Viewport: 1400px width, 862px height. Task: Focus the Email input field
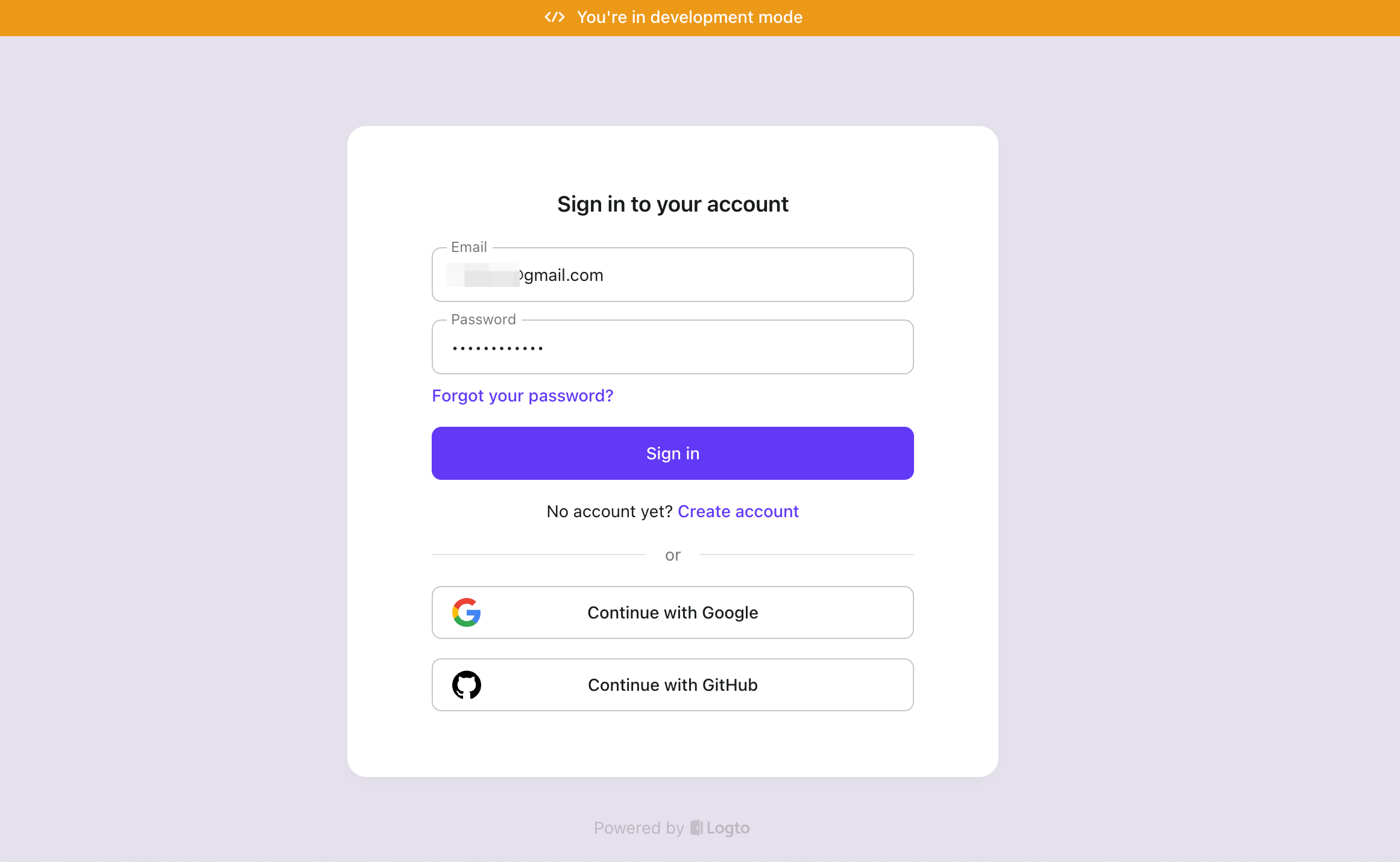pyautogui.click(x=673, y=275)
